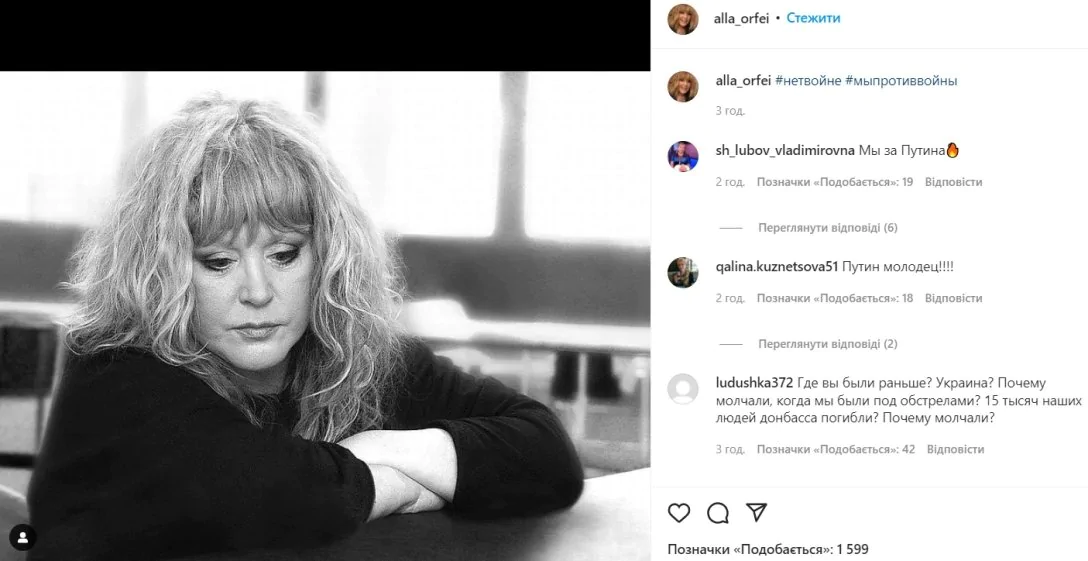The height and width of the screenshot is (561, 1088).
Task: Open the qalina.kuznetsova51 username link
Action: click(x=777, y=267)
